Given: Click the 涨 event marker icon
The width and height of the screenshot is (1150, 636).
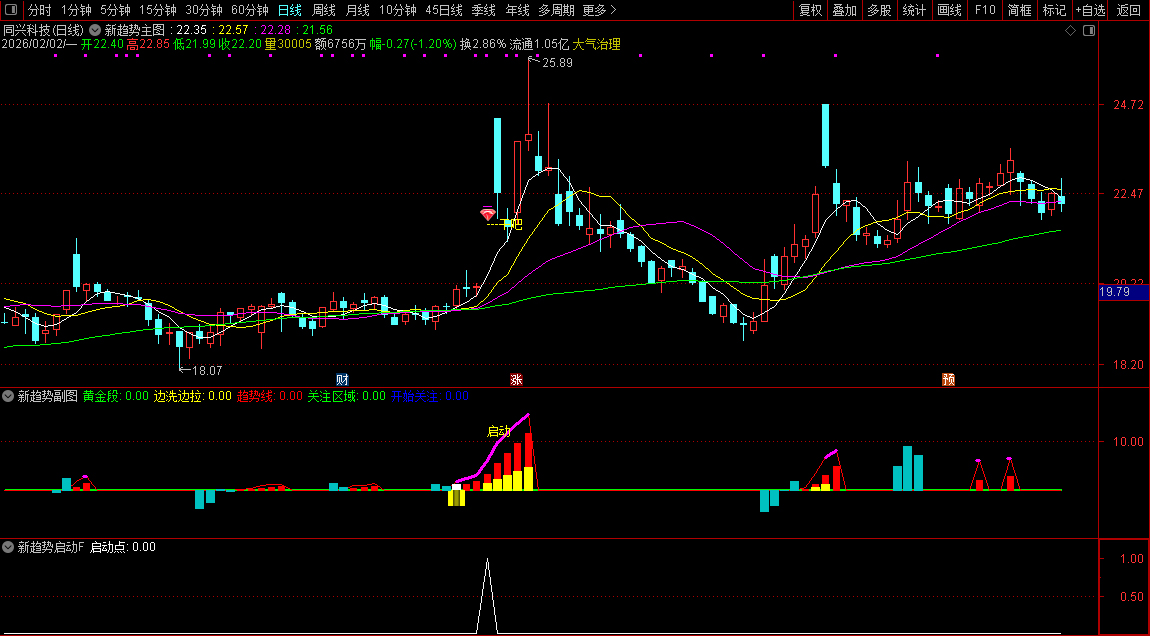Looking at the screenshot, I should pyautogui.click(x=516, y=379).
